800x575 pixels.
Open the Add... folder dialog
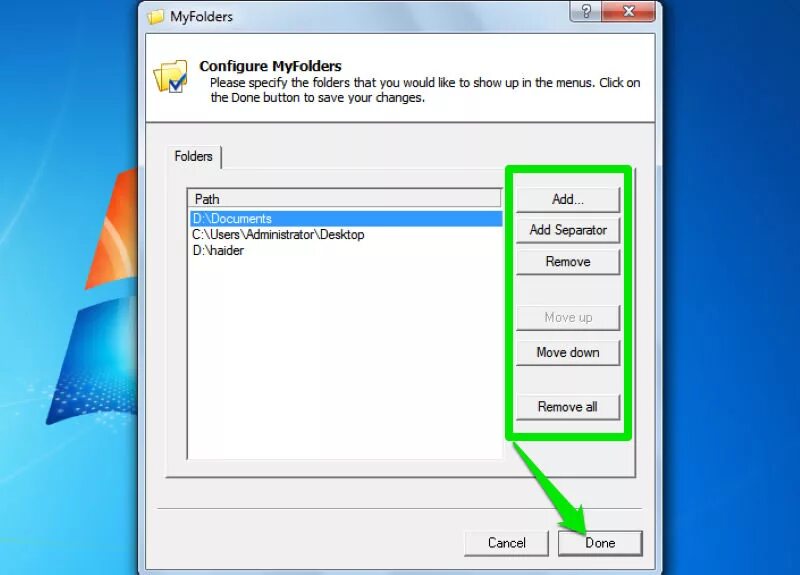point(568,199)
